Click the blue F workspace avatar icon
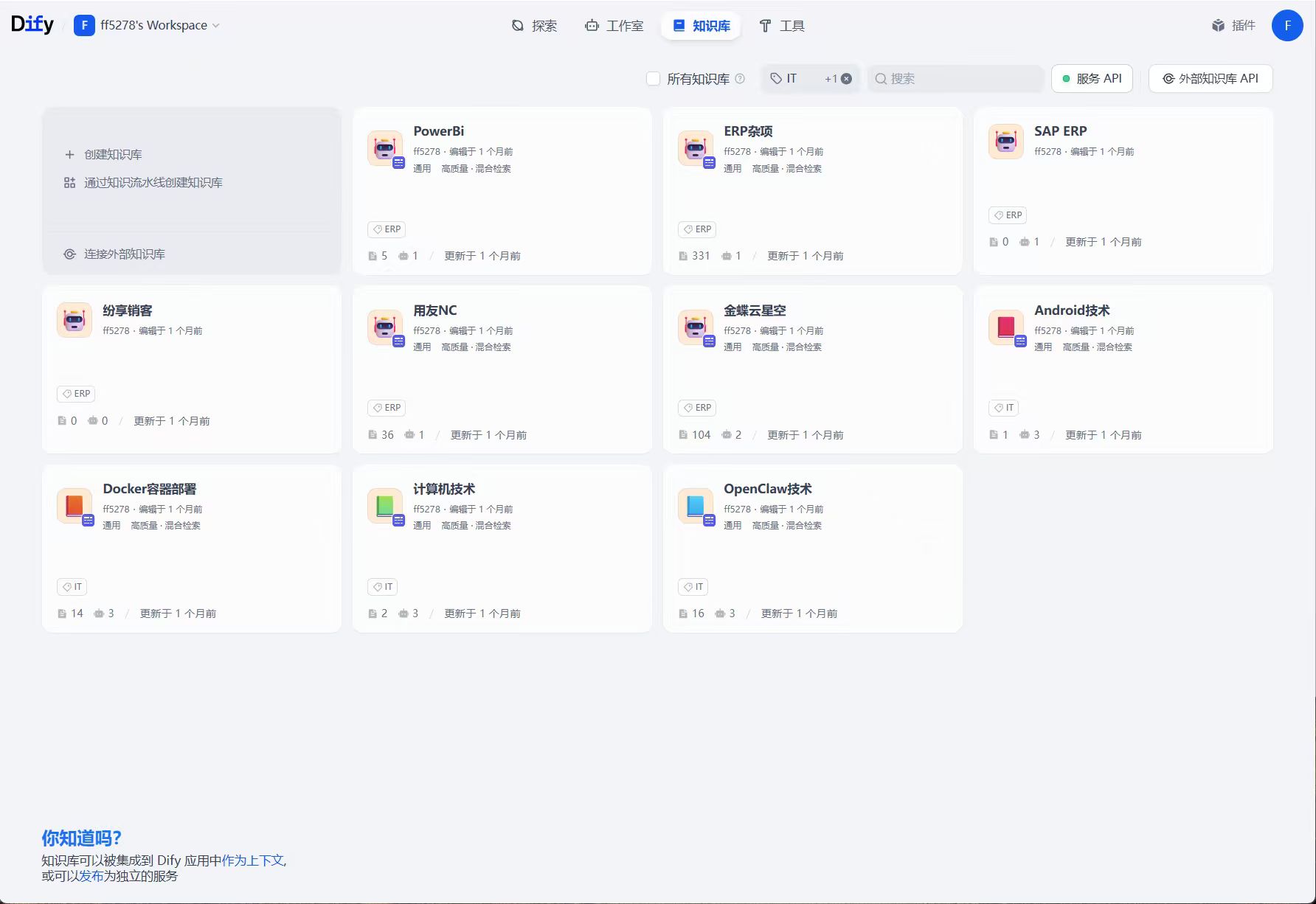 (x=84, y=25)
